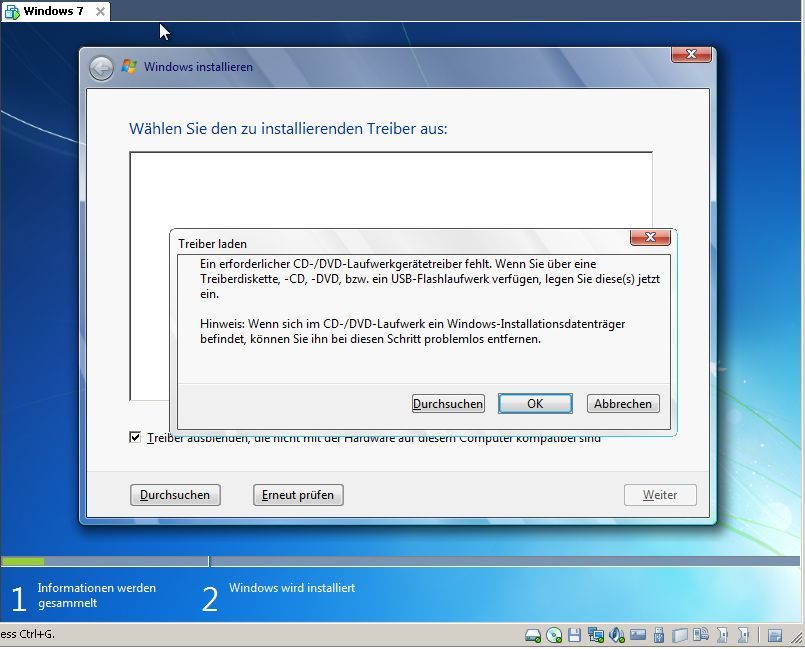
Task: Close the Windows 7 tab
Action: [100, 11]
